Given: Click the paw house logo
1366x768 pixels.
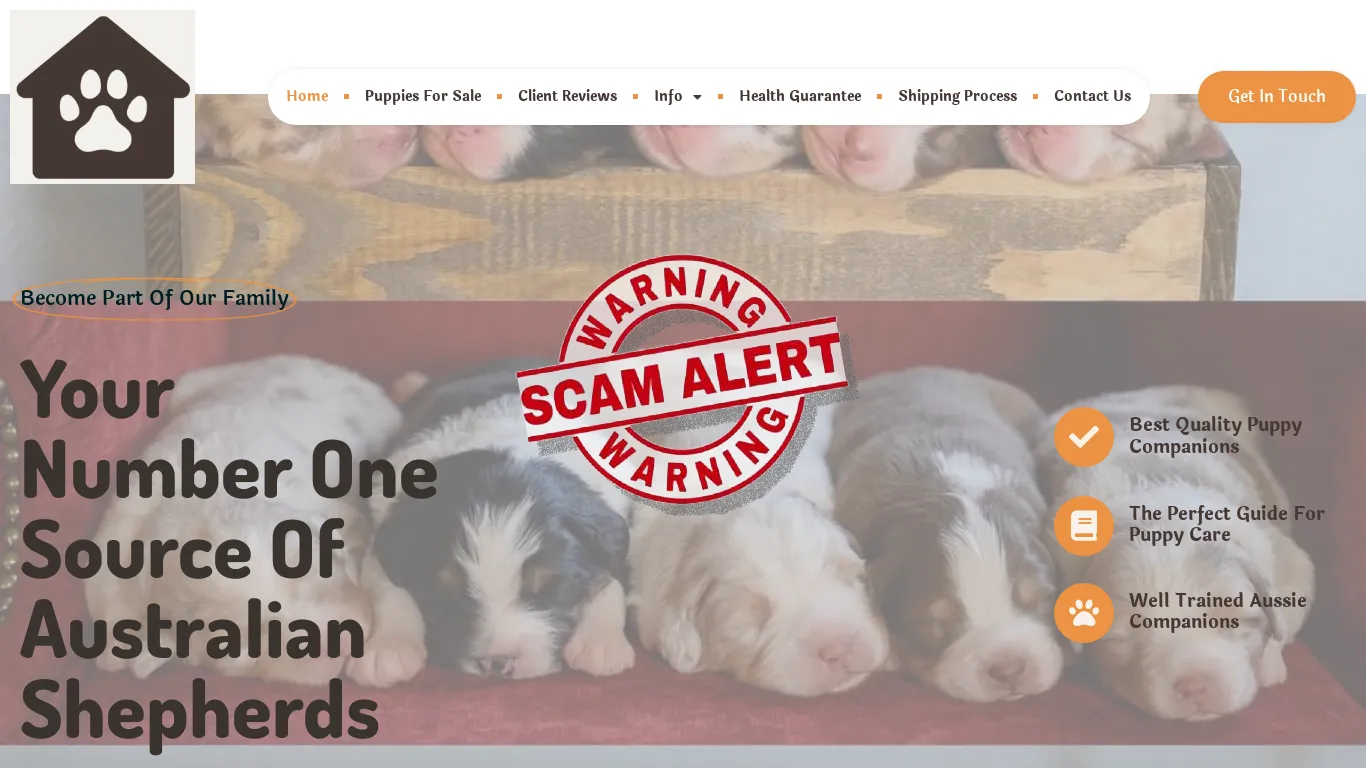Looking at the screenshot, I should click(x=102, y=97).
